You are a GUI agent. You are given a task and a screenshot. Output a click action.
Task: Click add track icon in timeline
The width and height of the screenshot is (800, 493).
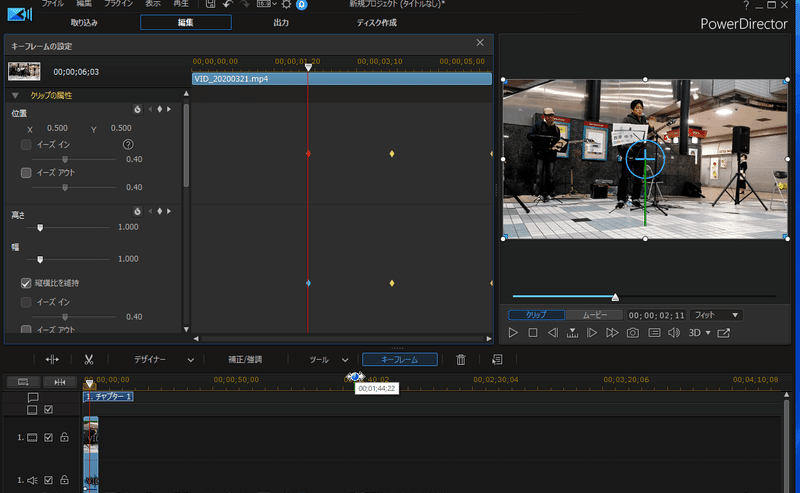coord(23,382)
